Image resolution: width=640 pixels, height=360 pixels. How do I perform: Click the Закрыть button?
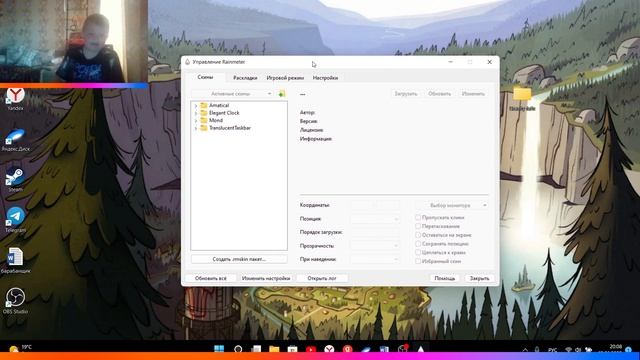coord(479,278)
